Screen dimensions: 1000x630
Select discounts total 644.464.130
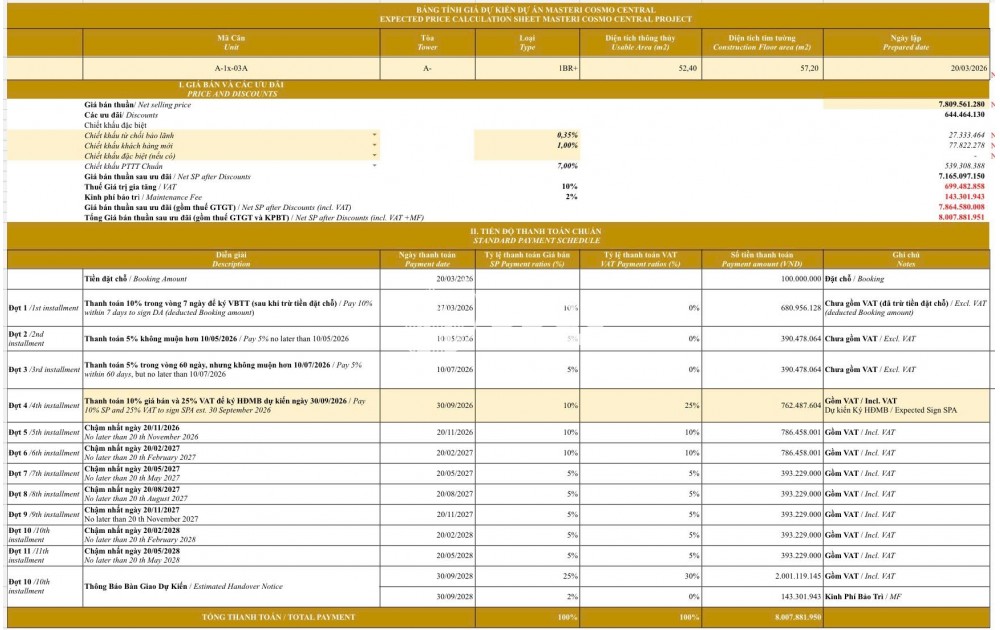tap(964, 115)
